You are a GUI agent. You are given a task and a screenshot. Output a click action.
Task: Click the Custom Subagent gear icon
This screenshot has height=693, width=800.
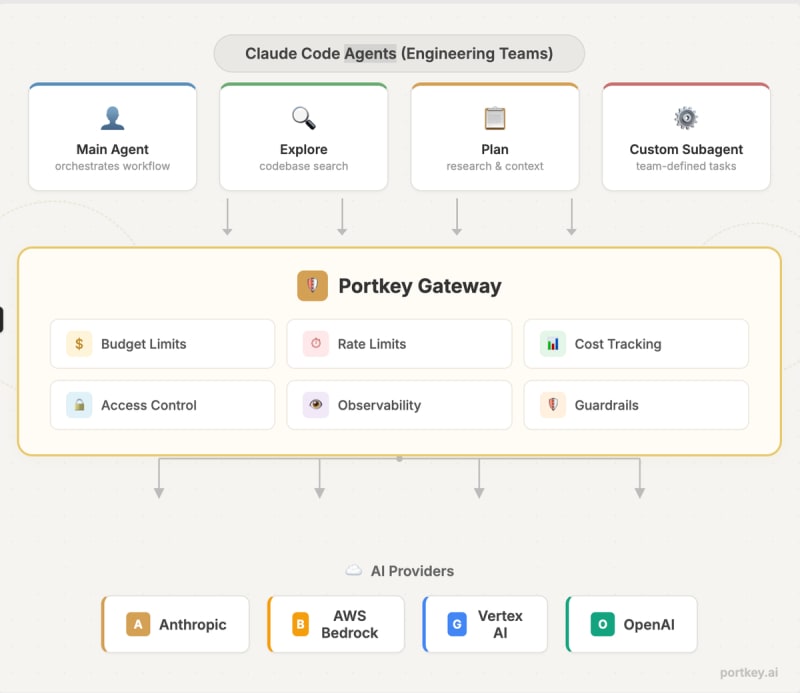tap(686, 118)
